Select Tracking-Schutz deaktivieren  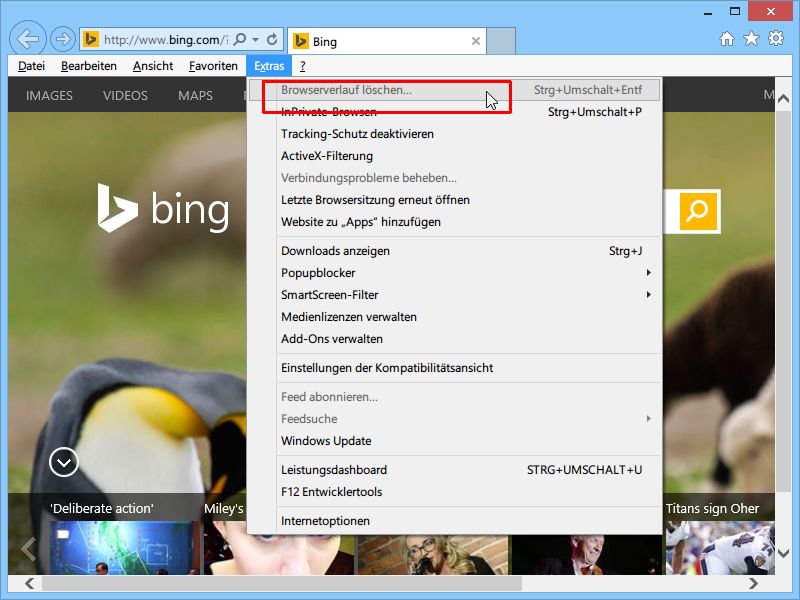click(454, 134)
